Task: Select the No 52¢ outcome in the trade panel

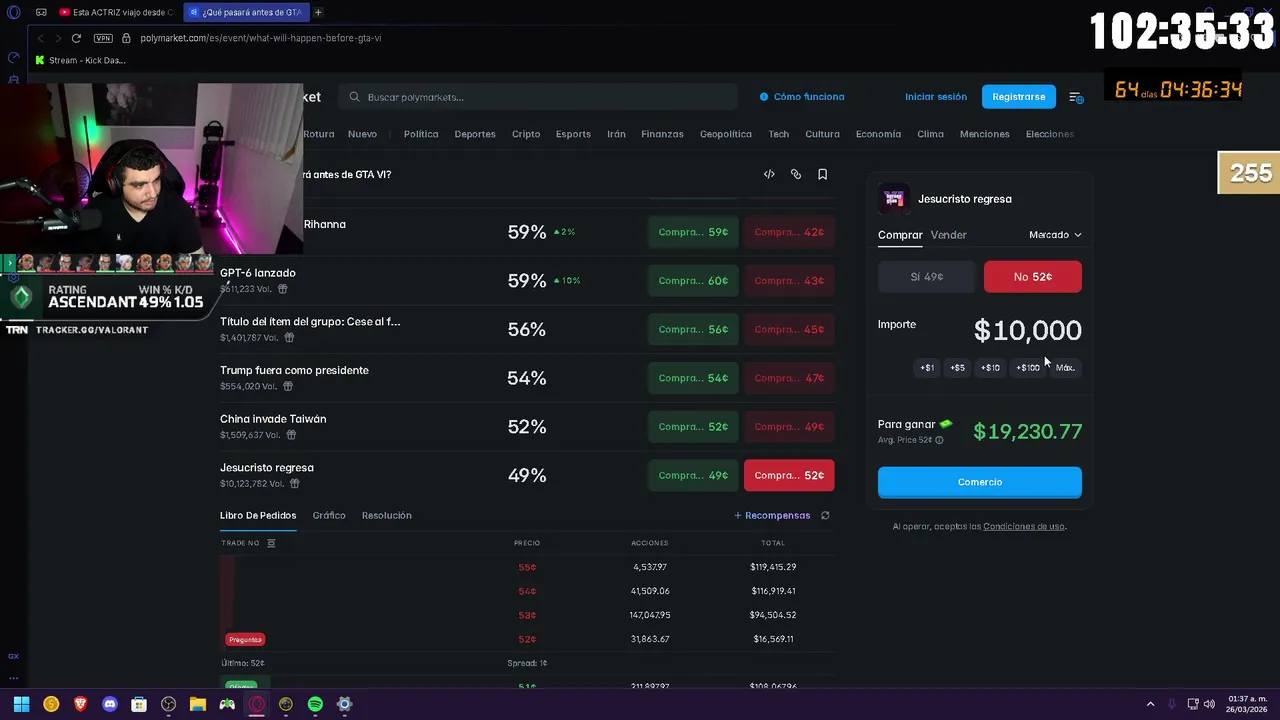Action: [x=1033, y=277]
